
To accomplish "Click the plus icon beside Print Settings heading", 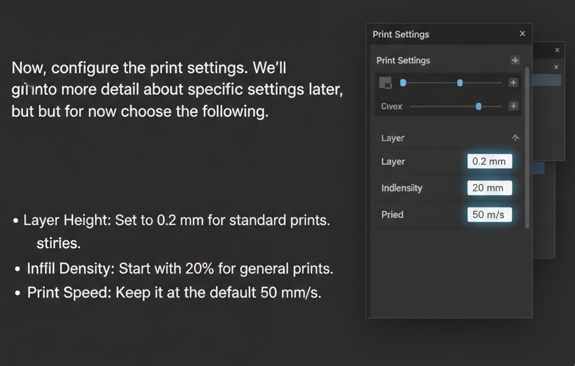I will (515, 60).
